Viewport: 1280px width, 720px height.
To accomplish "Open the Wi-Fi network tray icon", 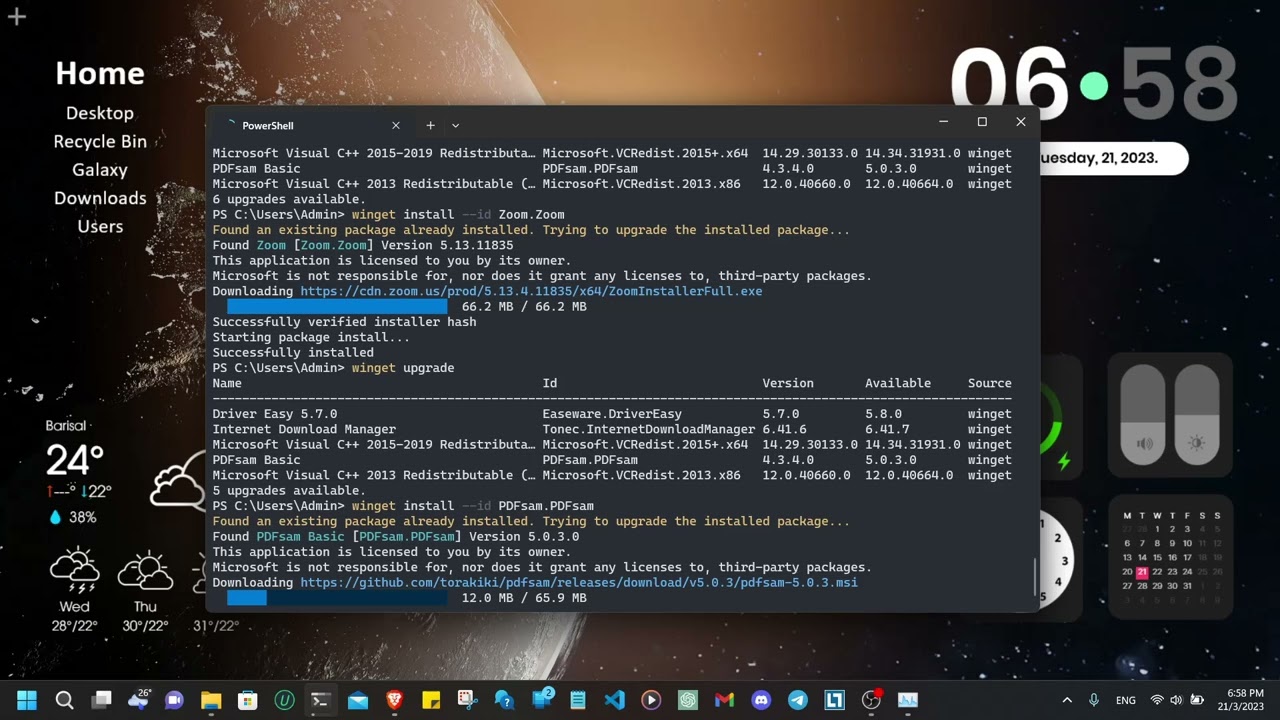I will click(x=1157, y=700).
